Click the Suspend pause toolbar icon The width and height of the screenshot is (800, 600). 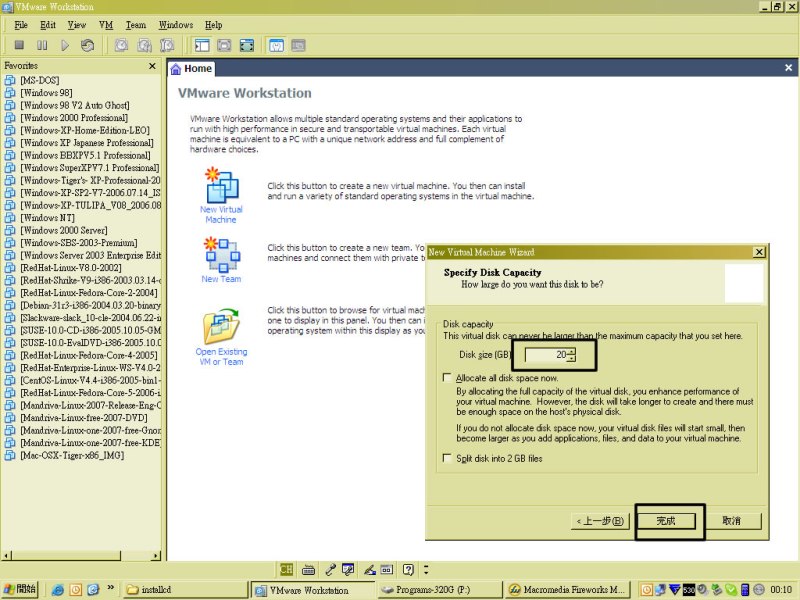[42, 45]
